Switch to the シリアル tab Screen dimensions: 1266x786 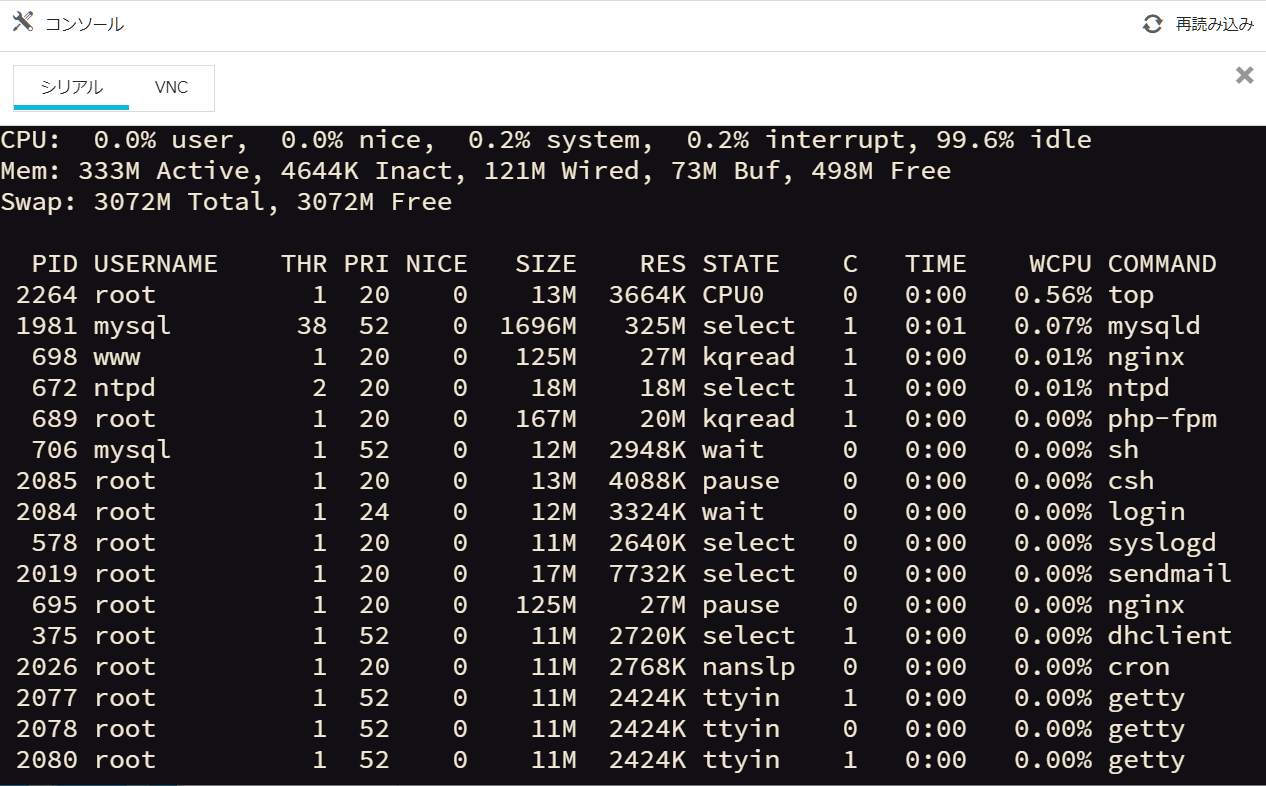pyautogui.click(x=71, y=87)
